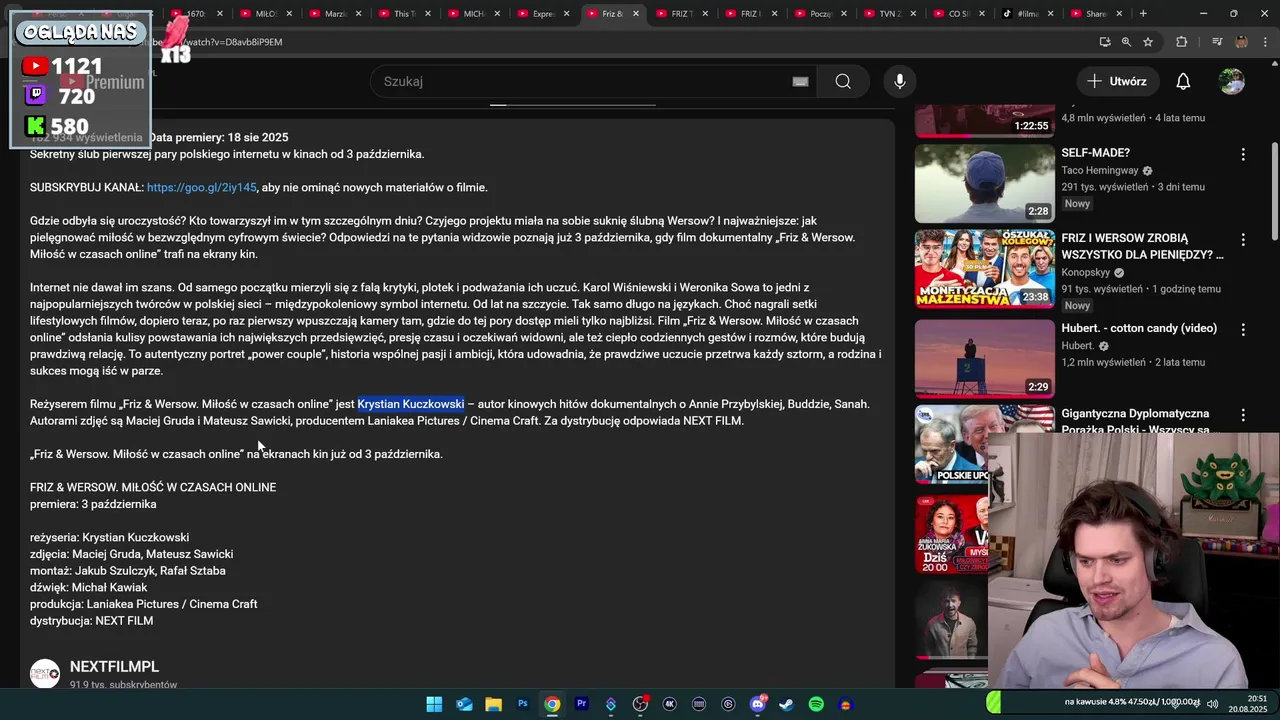Open OBS Studio from the taskbar
The width and height of the screenshot is (1280, 720).
(640, 704)
